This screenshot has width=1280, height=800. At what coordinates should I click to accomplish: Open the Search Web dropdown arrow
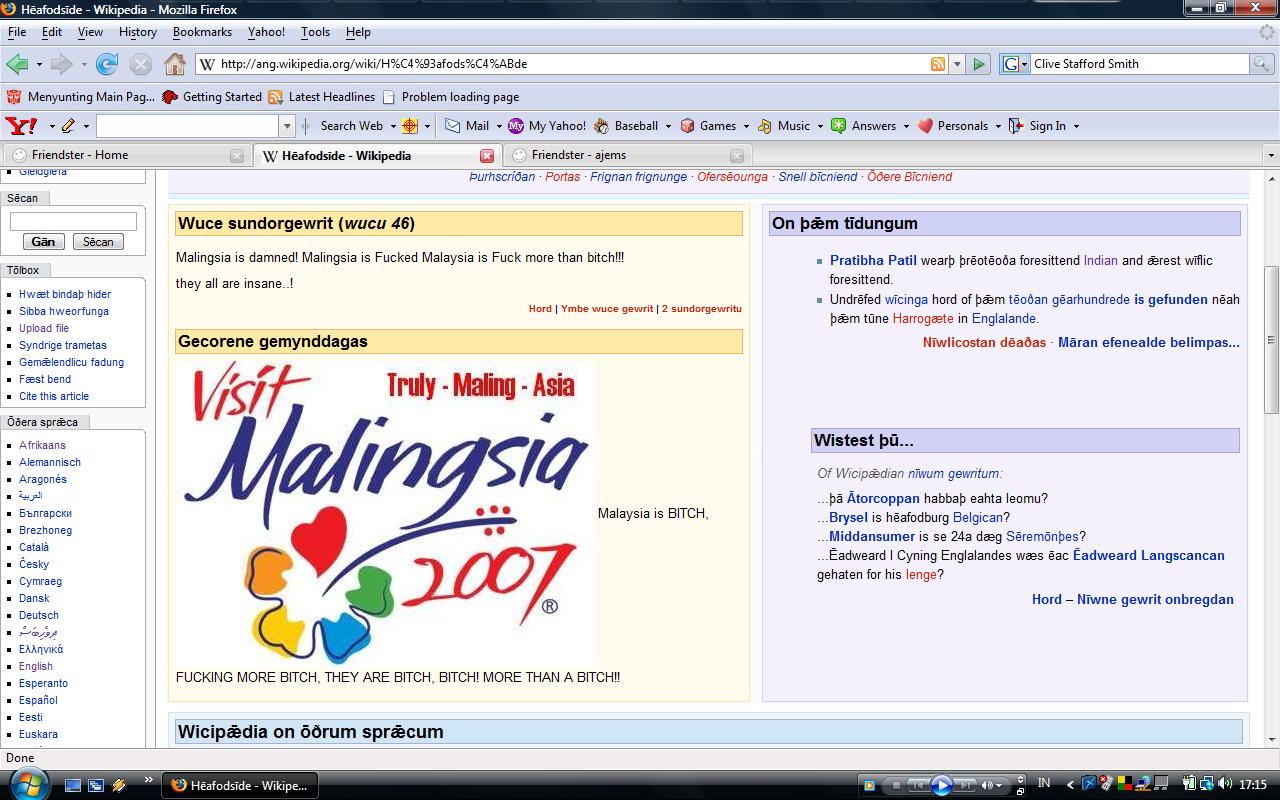[x=392, y=126]
